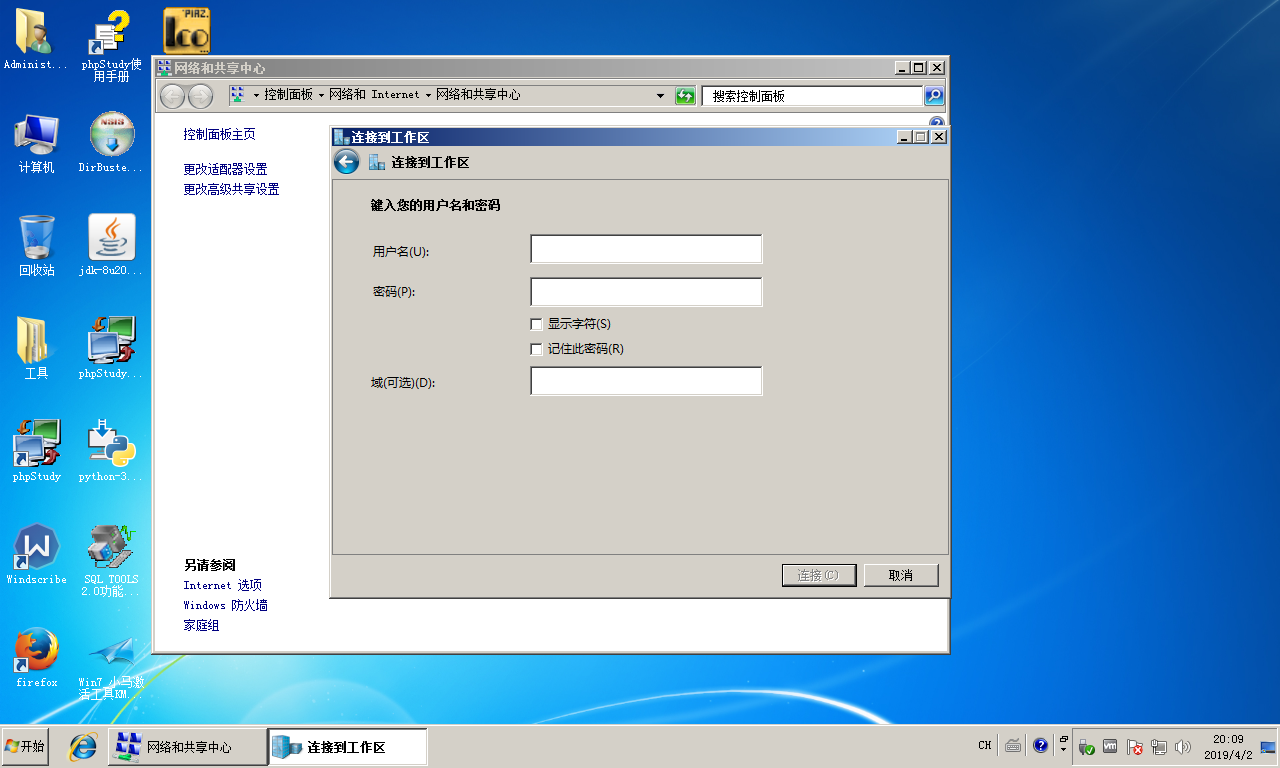Screen dimensions: 1280x768
Task: Open the 计算机 desktop icon
Action: [x=36, y=140]
